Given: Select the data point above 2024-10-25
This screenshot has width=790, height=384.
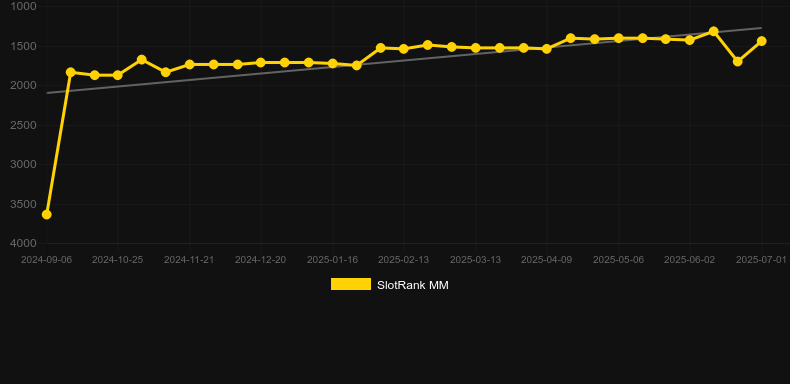Looking at the screenshot, I should [x=118, y=75].
